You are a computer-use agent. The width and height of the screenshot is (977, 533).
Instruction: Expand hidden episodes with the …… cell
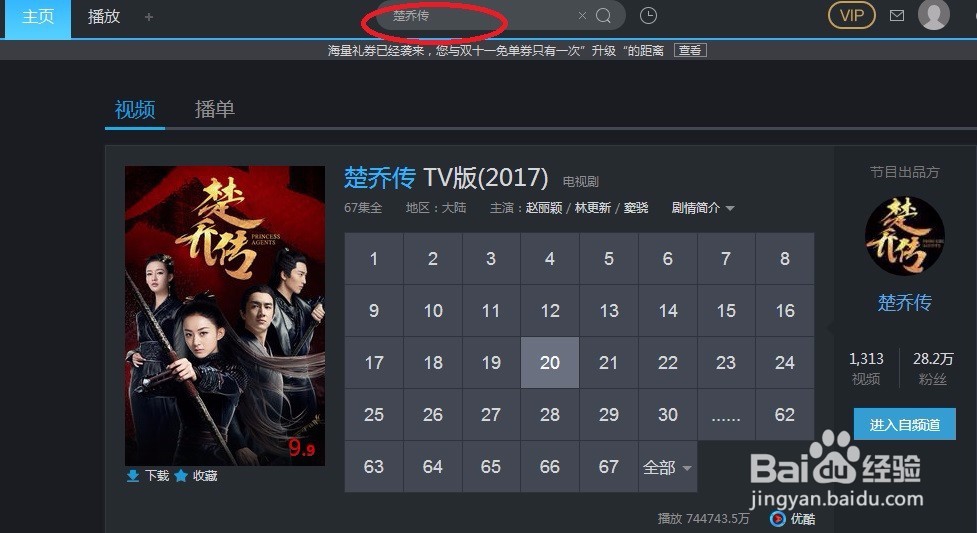coord(726,415)
